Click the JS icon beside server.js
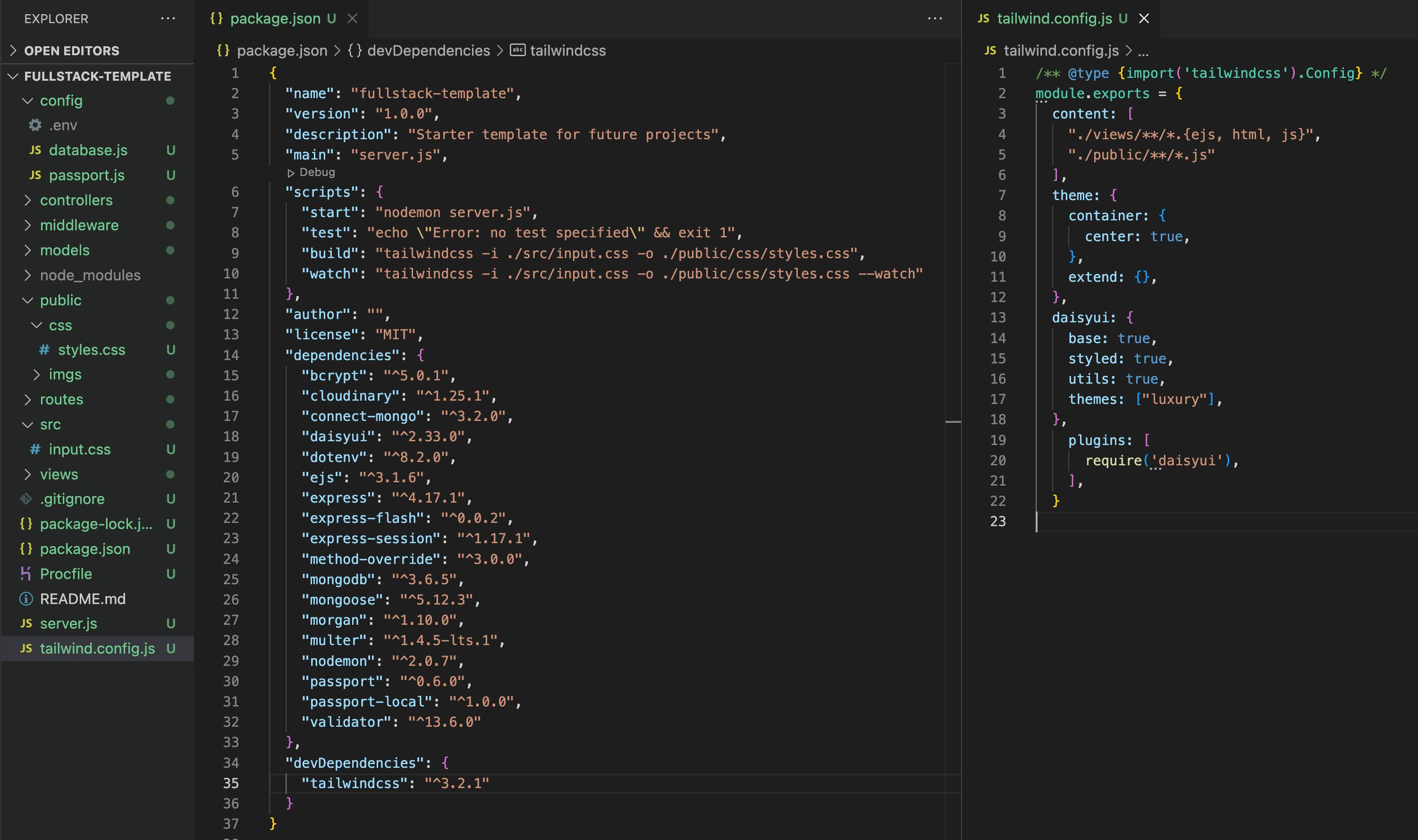The height and width of the screenshot is (840, 1418). point(26,623)
